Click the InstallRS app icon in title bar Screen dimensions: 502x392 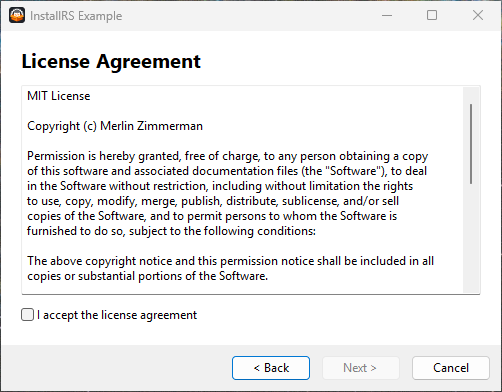[17, 15]
